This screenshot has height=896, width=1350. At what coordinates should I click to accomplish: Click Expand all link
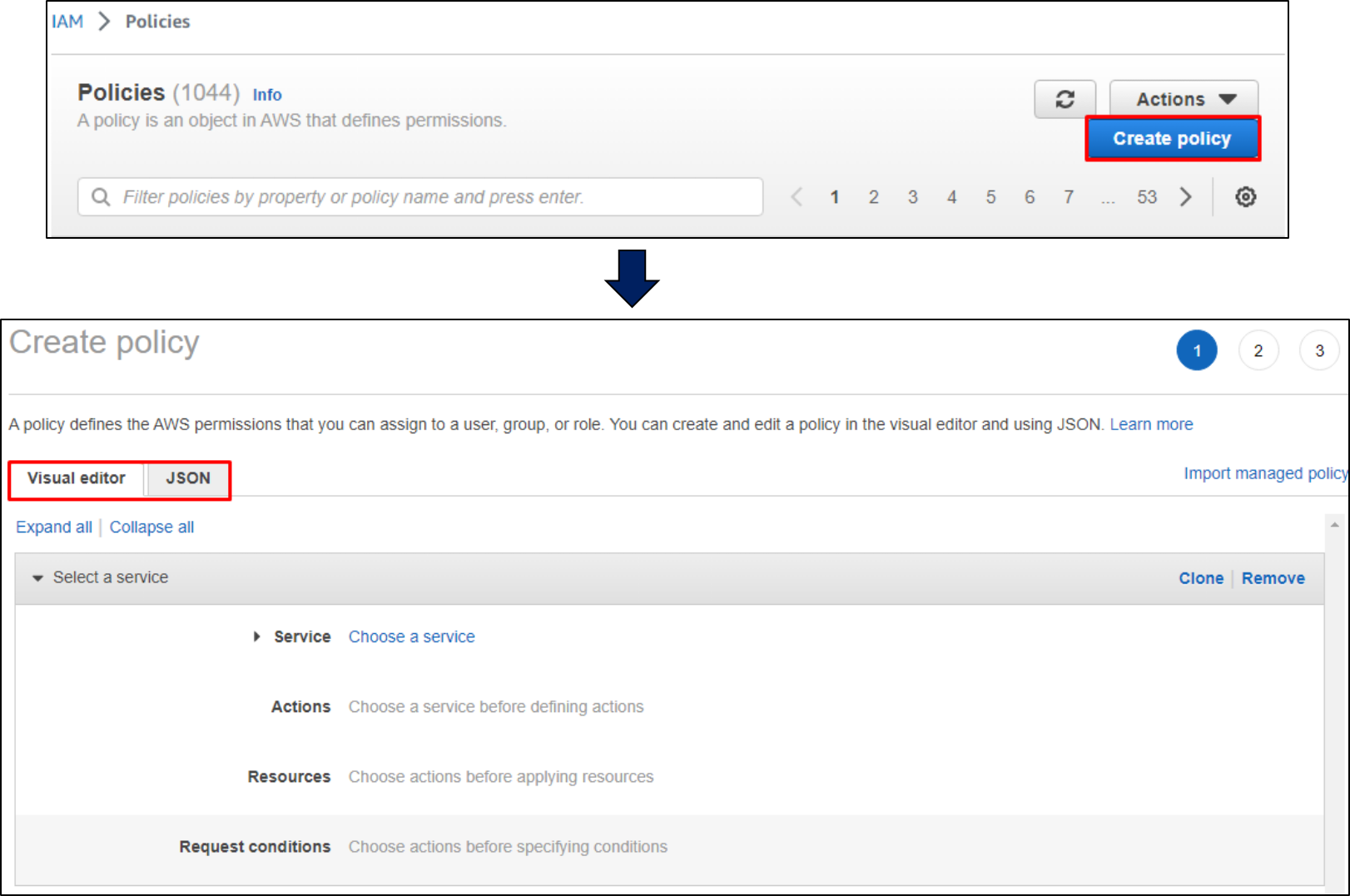pyautogui.click(x=54, y=527)
